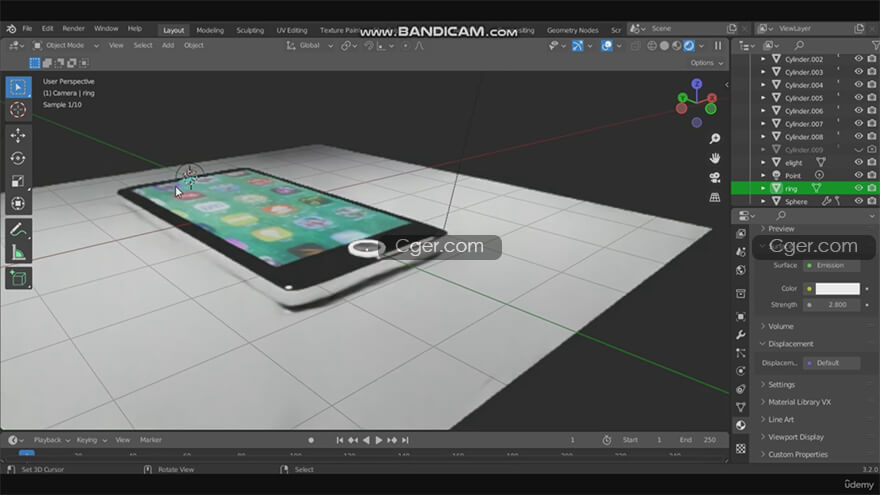Expand Cylinder.003 tree item
Screen dimensions: 880x495
(763, 72)
